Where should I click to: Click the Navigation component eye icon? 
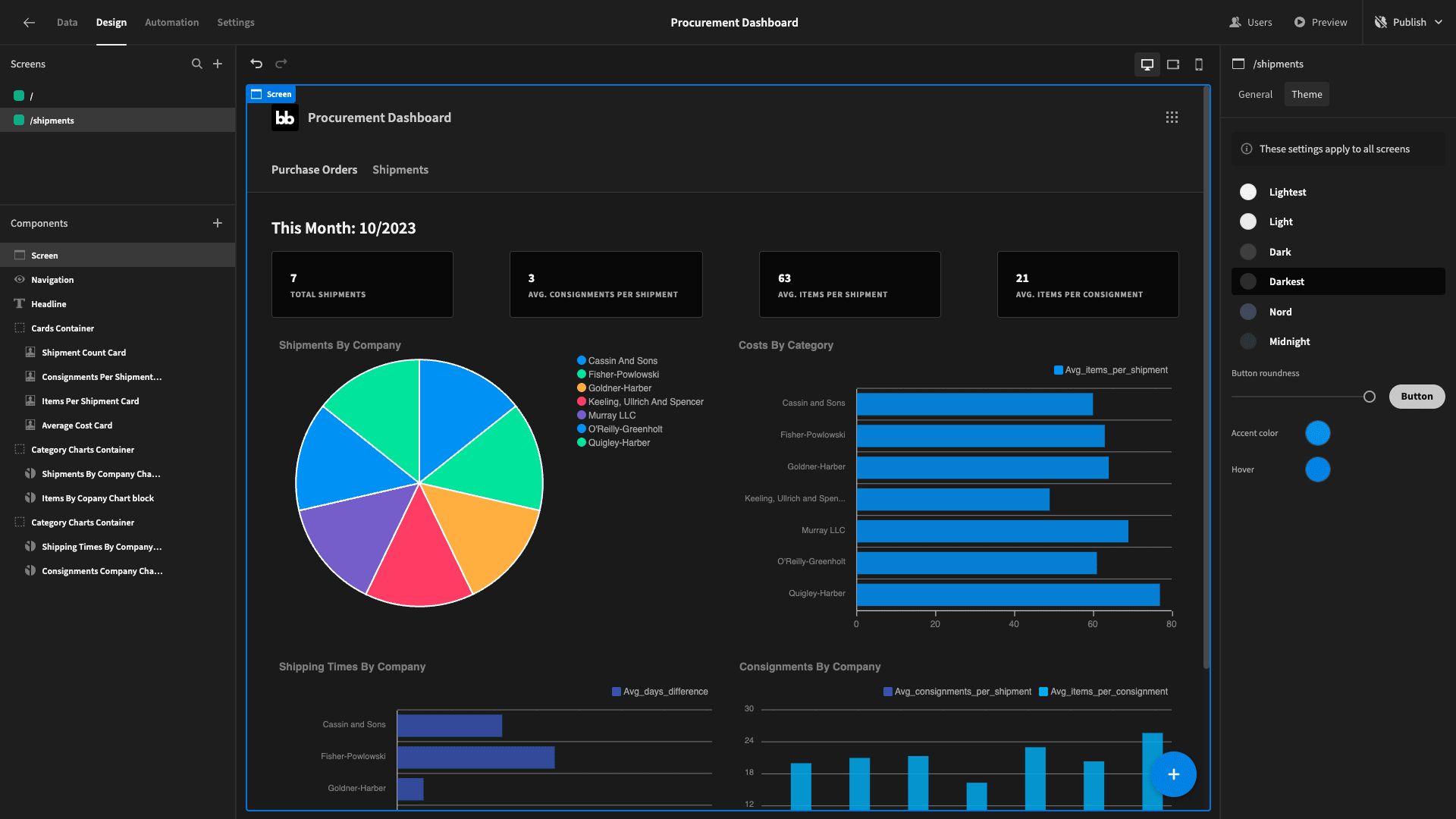(20, 280)
